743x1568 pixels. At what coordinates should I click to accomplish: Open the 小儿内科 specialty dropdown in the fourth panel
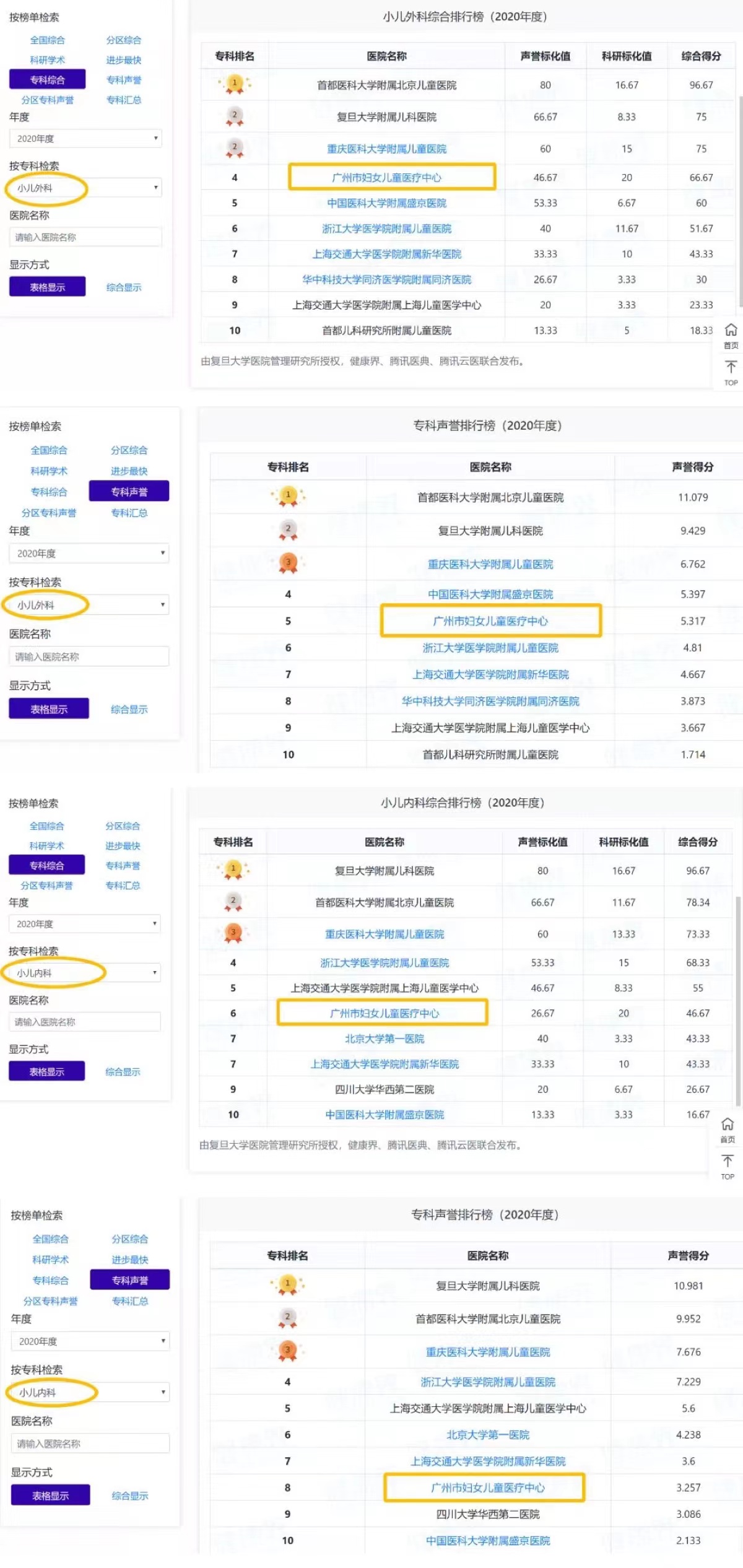point(90,1392)
